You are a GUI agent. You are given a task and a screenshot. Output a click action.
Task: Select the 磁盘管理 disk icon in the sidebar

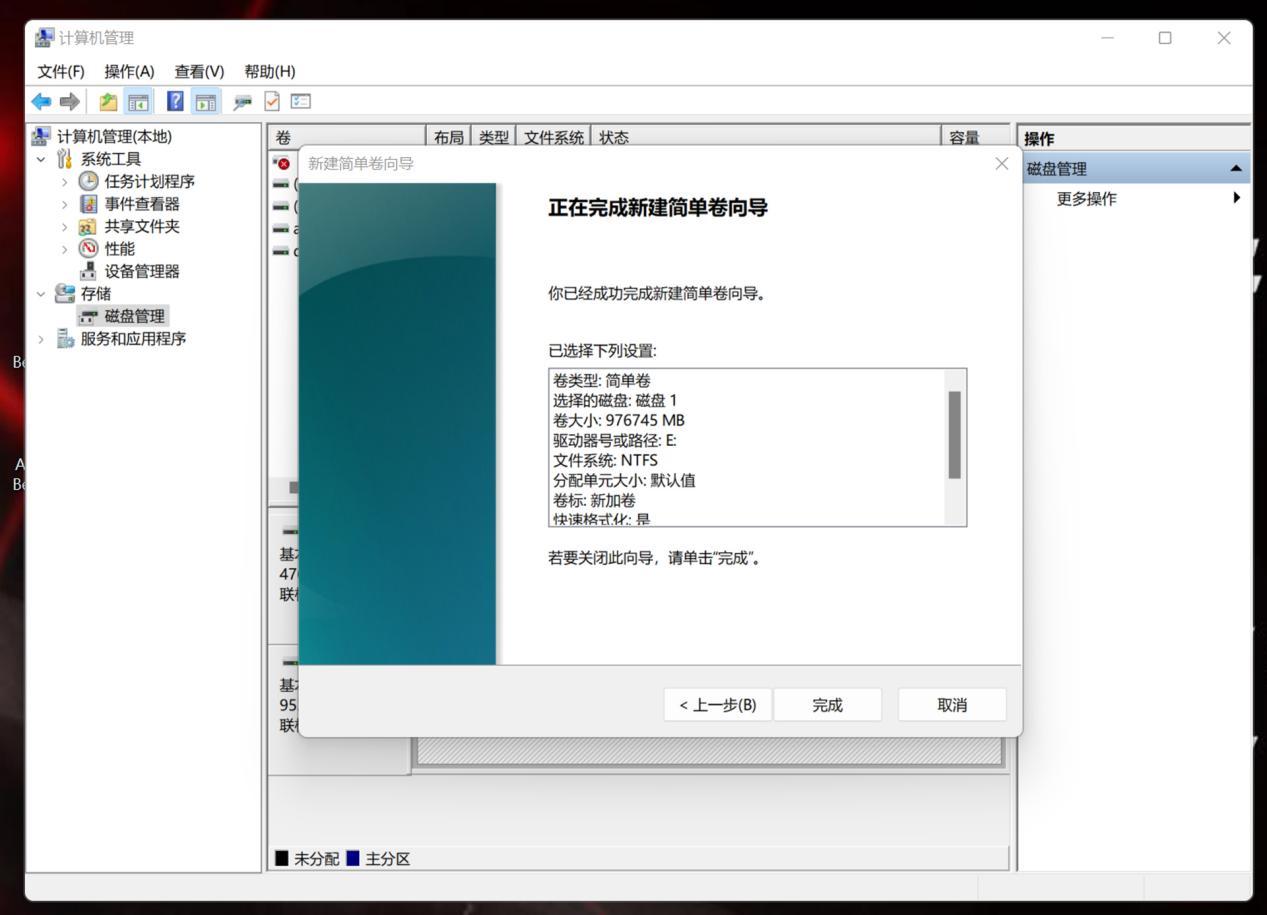(89, 315)
